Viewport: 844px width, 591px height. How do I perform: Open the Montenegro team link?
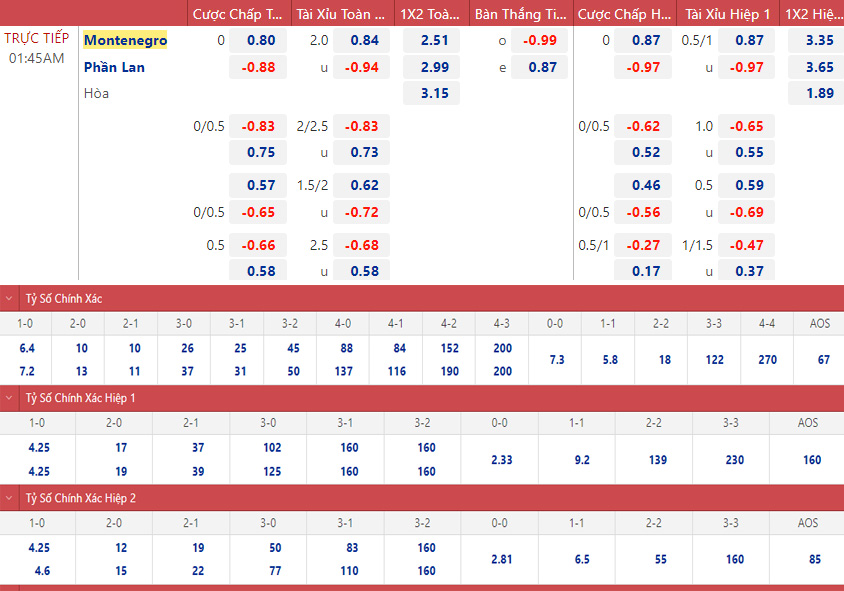(x=125, y=40)
